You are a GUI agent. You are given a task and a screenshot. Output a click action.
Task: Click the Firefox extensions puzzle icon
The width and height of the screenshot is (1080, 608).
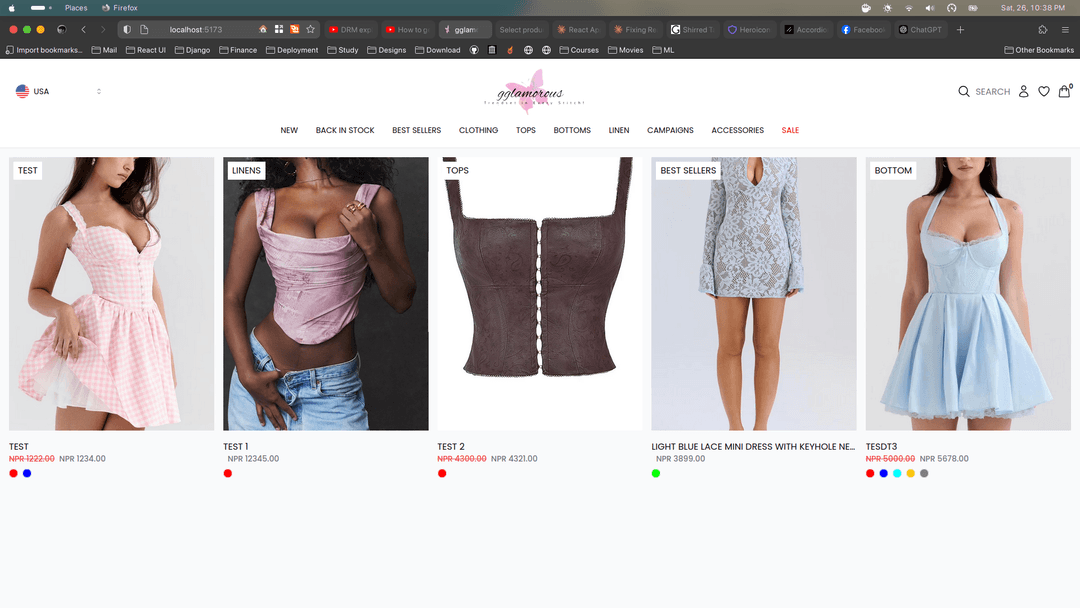click(x=1043, y=30)
